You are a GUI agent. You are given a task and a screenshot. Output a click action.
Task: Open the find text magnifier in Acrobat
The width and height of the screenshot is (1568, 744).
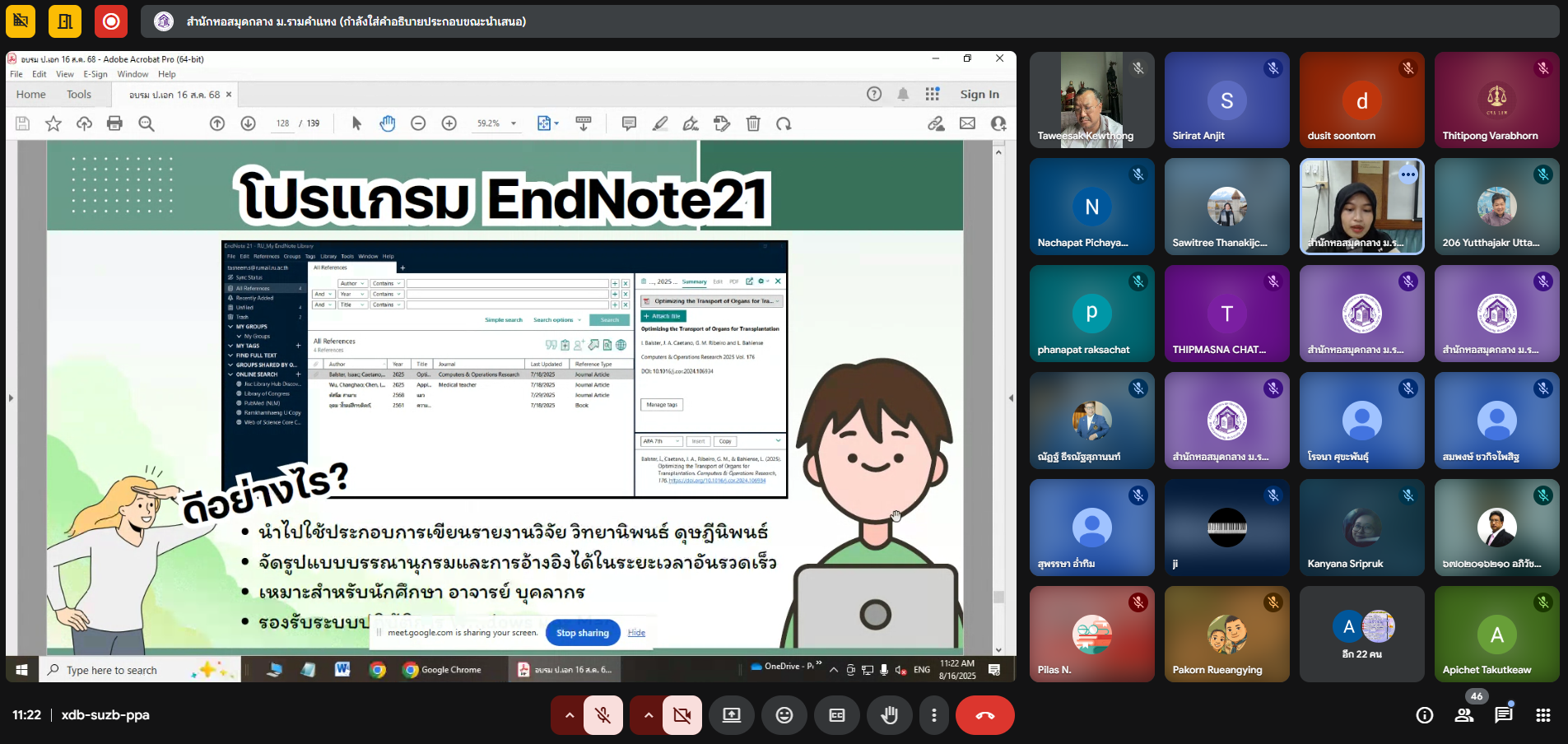pyautogui.click(x=147, y=123)
